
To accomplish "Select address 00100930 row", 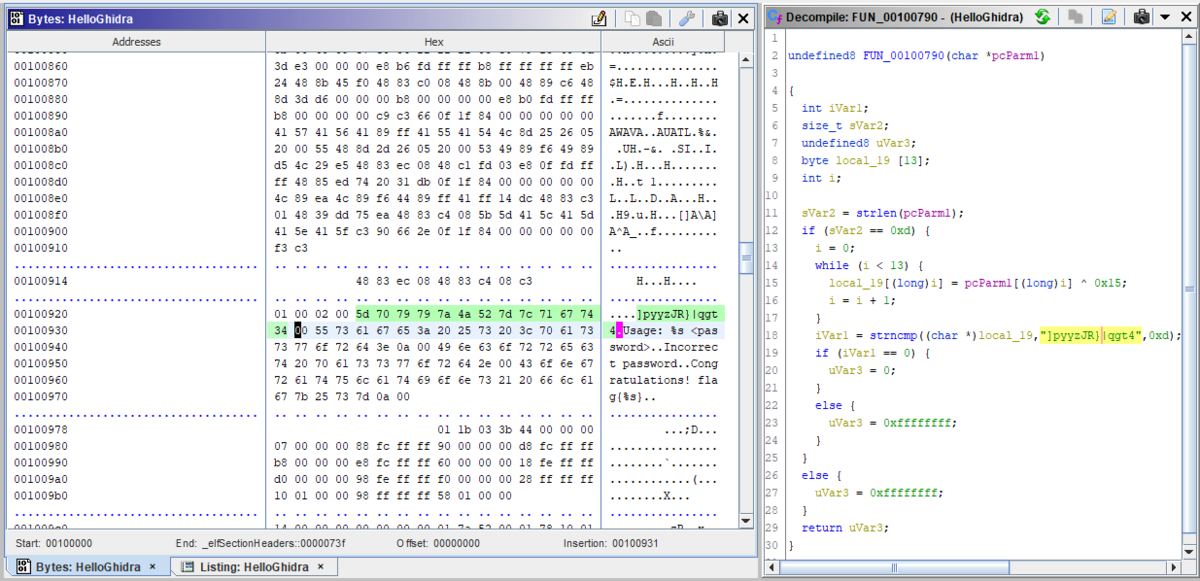I will [x=41, y=330].
